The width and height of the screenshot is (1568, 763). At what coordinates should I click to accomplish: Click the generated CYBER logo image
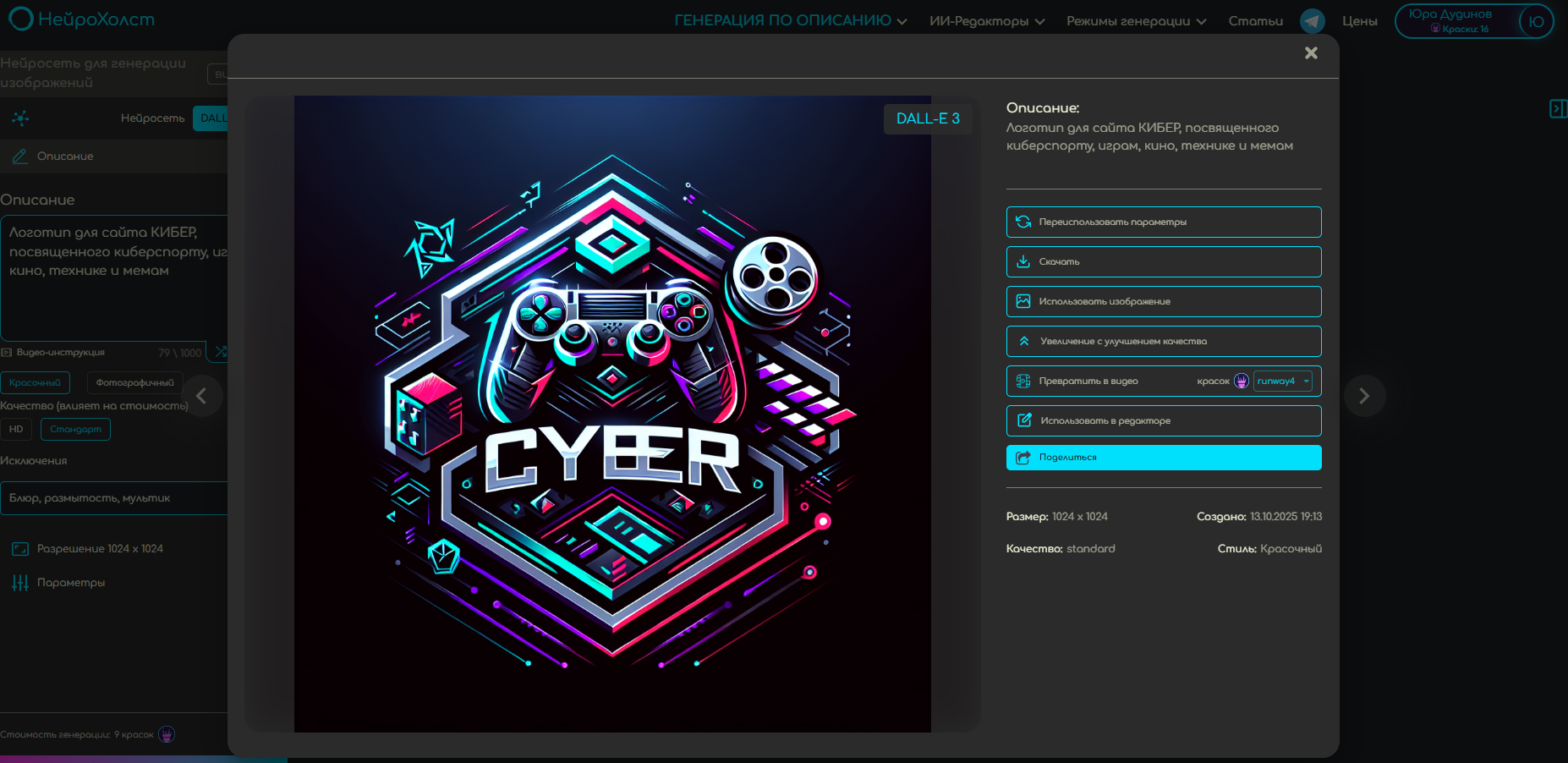pyautogui.click(x=612, y=414)
